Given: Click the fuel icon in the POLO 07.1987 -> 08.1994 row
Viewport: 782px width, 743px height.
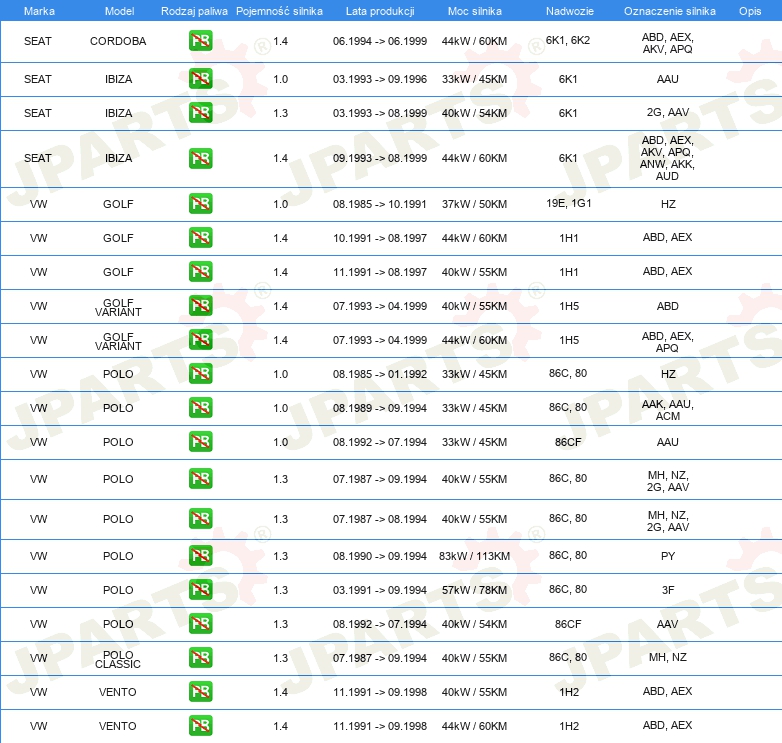Looking at the screenshot, I should [x=200, y=519].
